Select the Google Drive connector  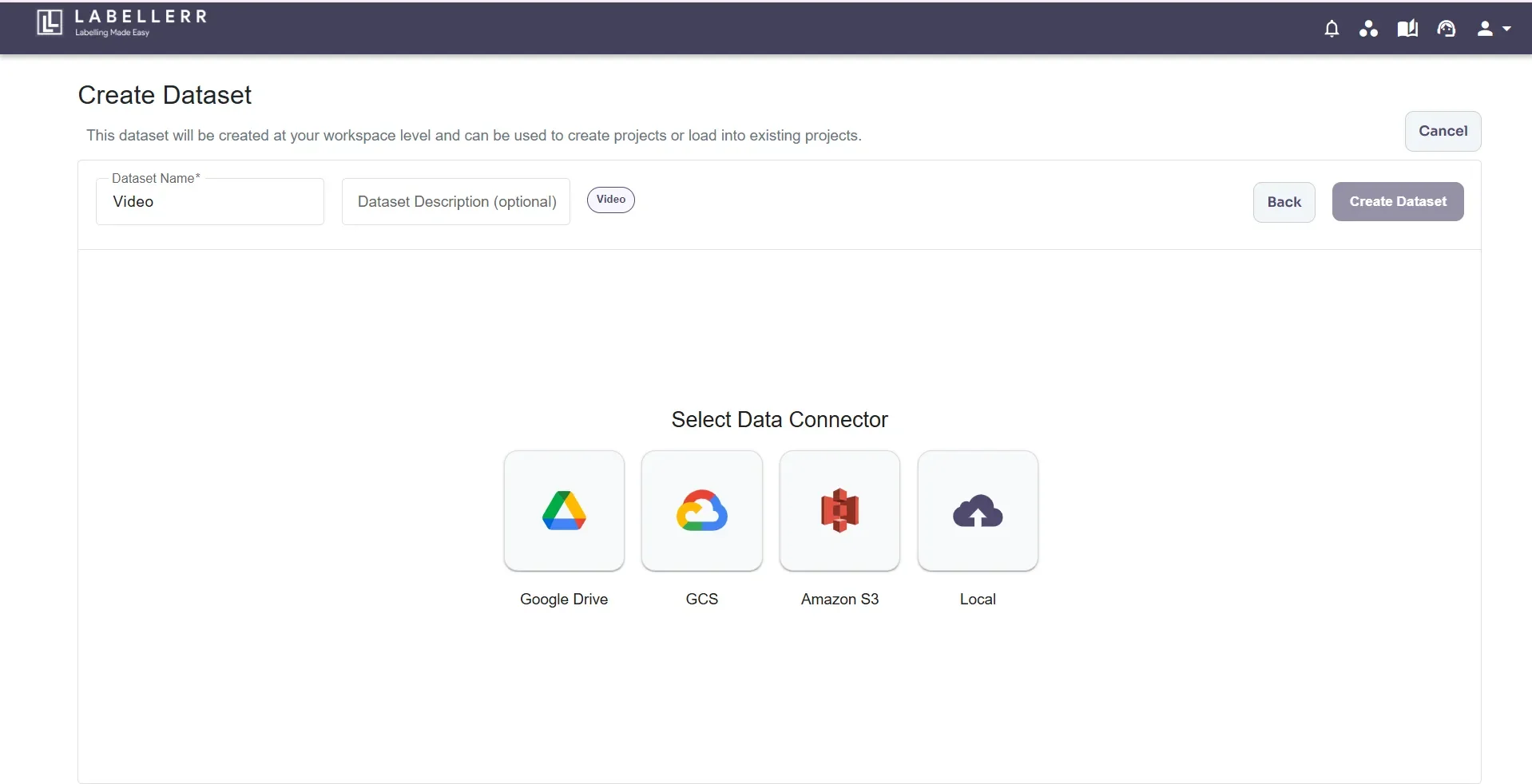[x=564, y=511]
